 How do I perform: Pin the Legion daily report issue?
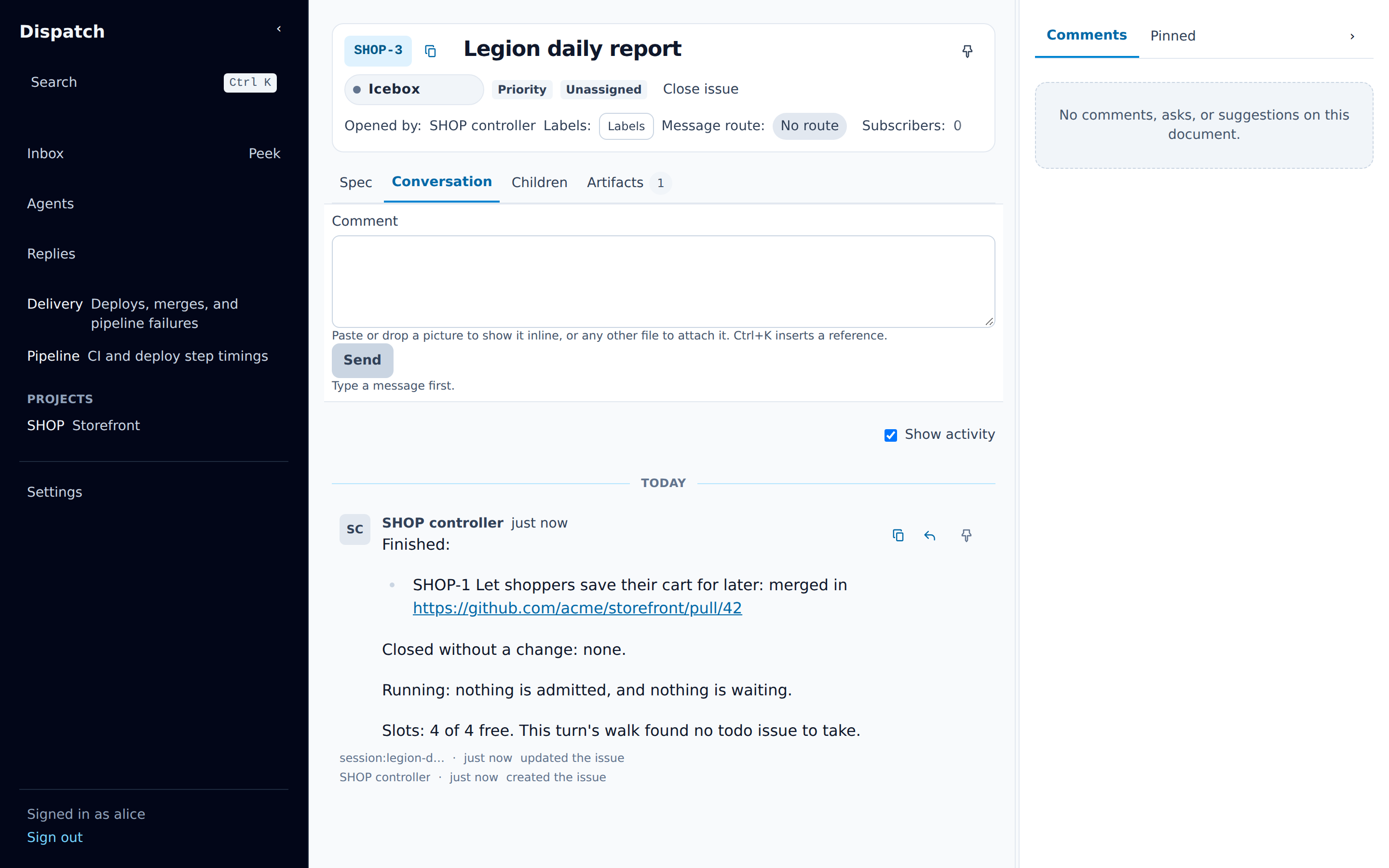tap(967, 51)
